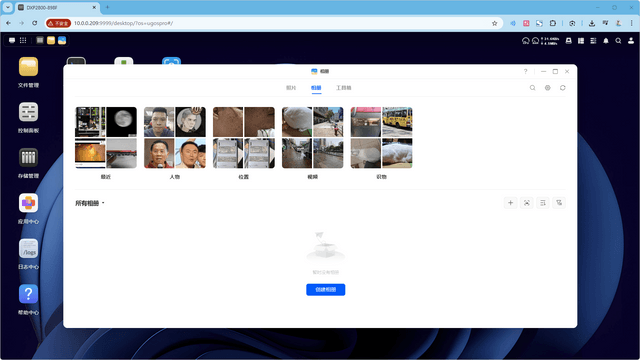
Task: Click the user account icon top right
Action: click(x=631, y=41)
